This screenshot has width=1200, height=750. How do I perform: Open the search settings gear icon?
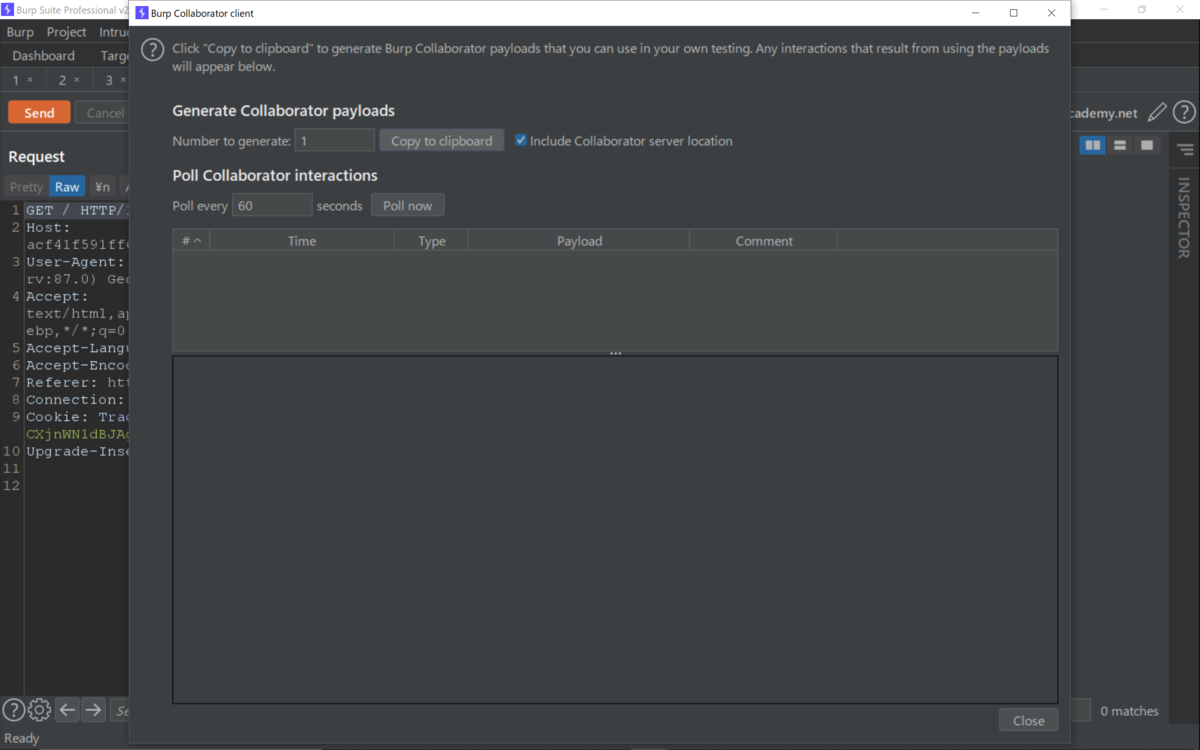(x=39, y=710)
